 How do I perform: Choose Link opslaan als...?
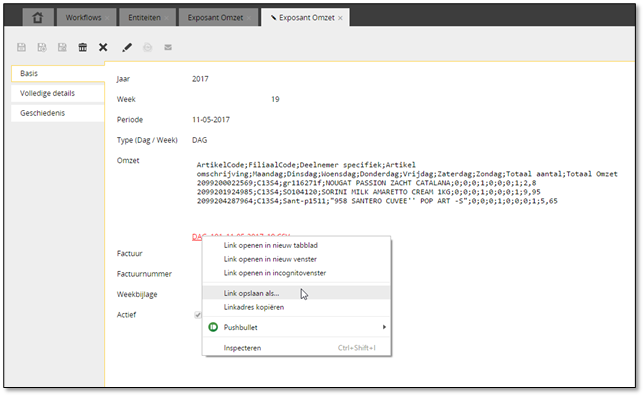[x=296, y=293]
